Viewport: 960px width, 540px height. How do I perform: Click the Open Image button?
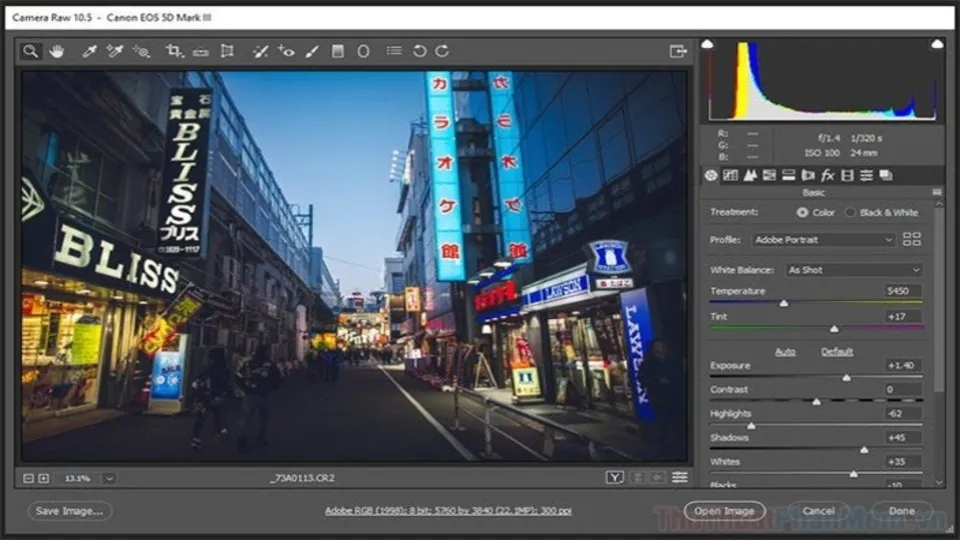click(724, 511)
